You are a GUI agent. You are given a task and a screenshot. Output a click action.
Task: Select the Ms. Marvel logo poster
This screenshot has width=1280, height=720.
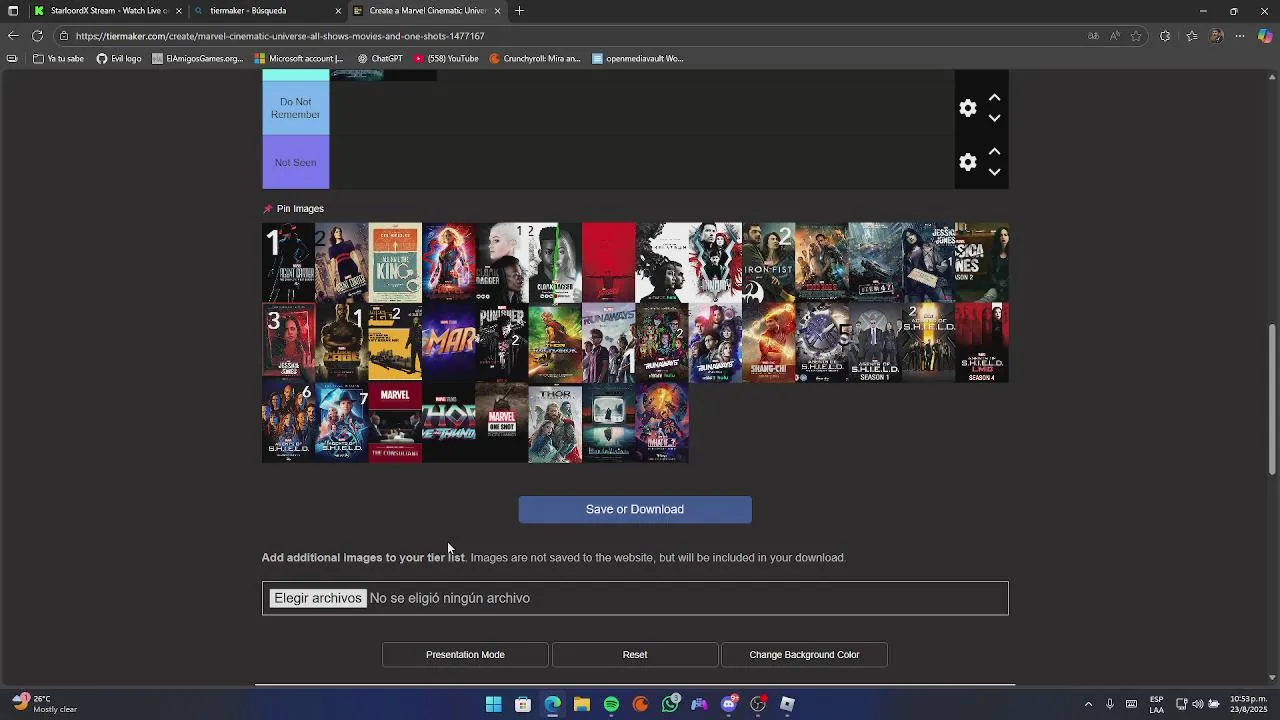(x=448, y=342)
